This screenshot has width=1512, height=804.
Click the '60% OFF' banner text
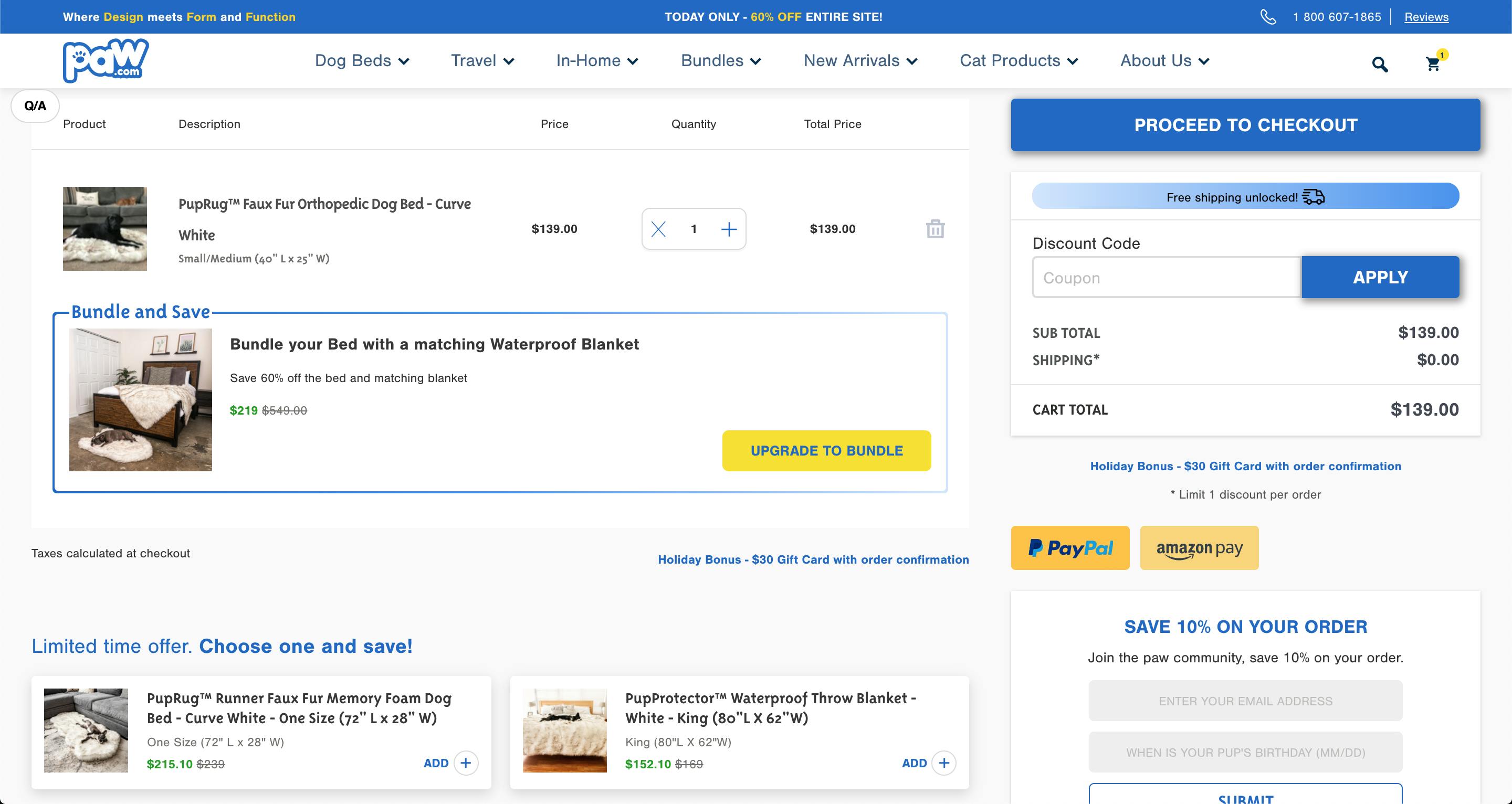point(775,17)
